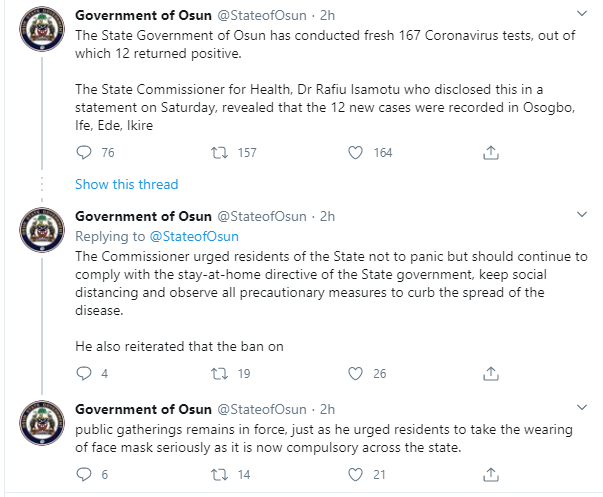Screen dimensions: 603x497
Task: Like the tweet with 21 likes
Action: coord(355,474)
